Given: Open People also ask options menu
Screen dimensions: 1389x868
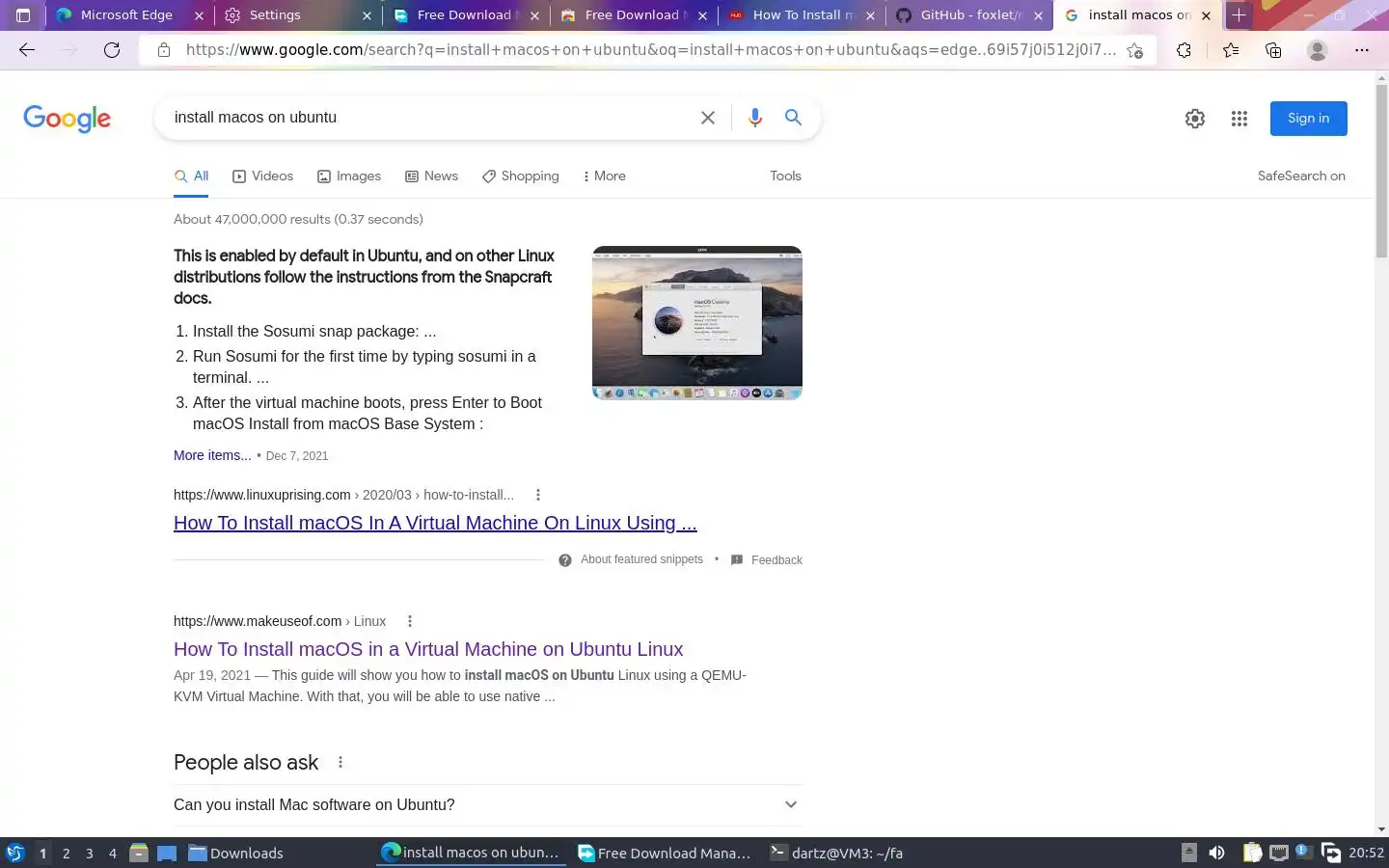Looking at the screenshot, I should click(x=340, y=762).
